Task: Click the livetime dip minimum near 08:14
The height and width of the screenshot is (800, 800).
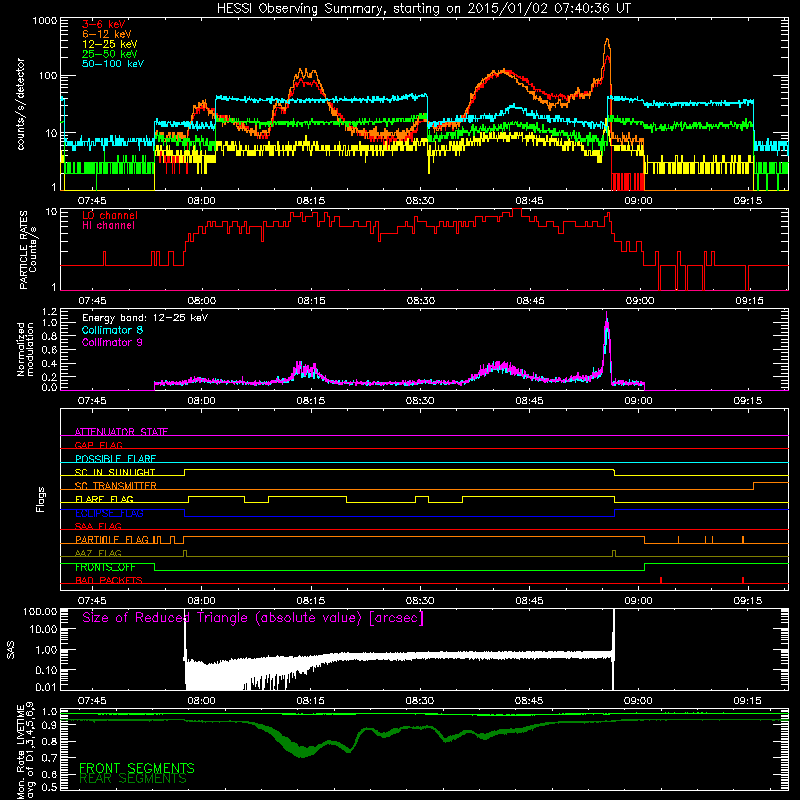Action: click(303, 752)
